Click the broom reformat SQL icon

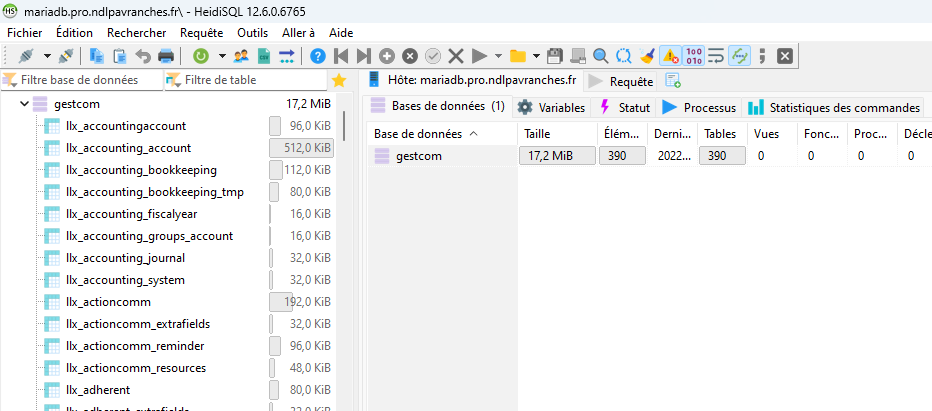[x=647, y=56]
